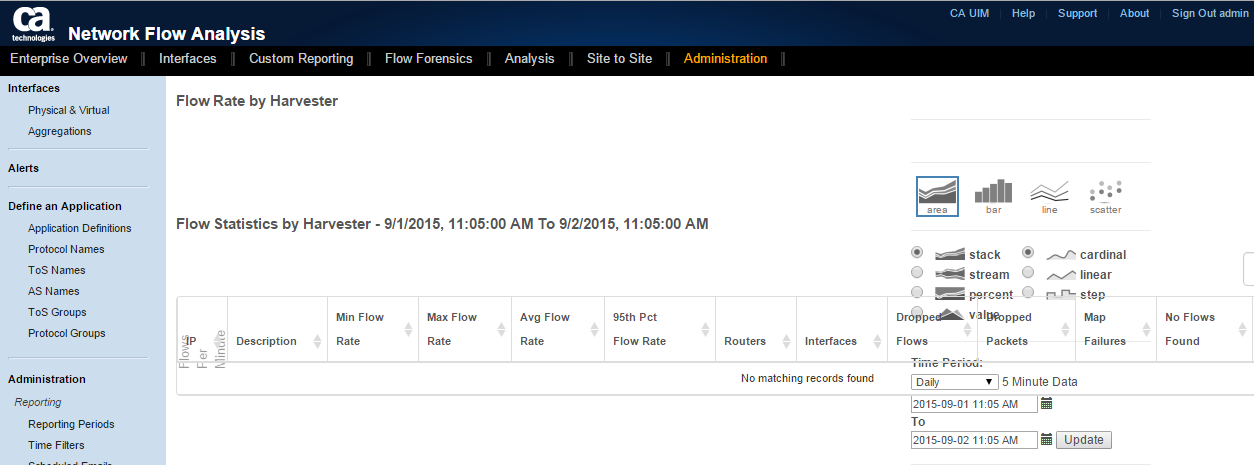Open the Application Definitions link
The width and height of the screenshot is (1254, 465).
[80, 228]
